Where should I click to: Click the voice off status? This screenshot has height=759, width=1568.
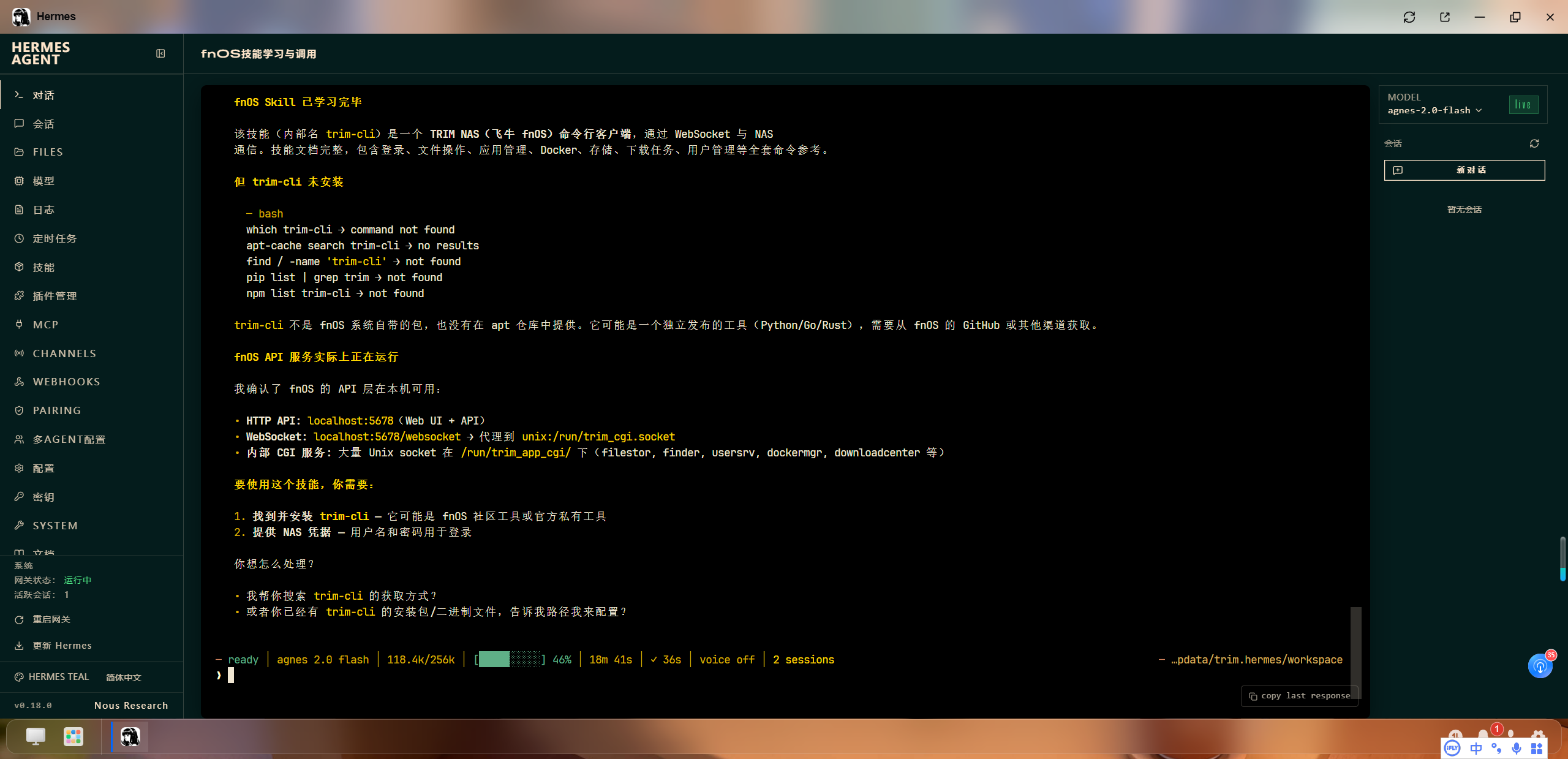pos(727,660)
